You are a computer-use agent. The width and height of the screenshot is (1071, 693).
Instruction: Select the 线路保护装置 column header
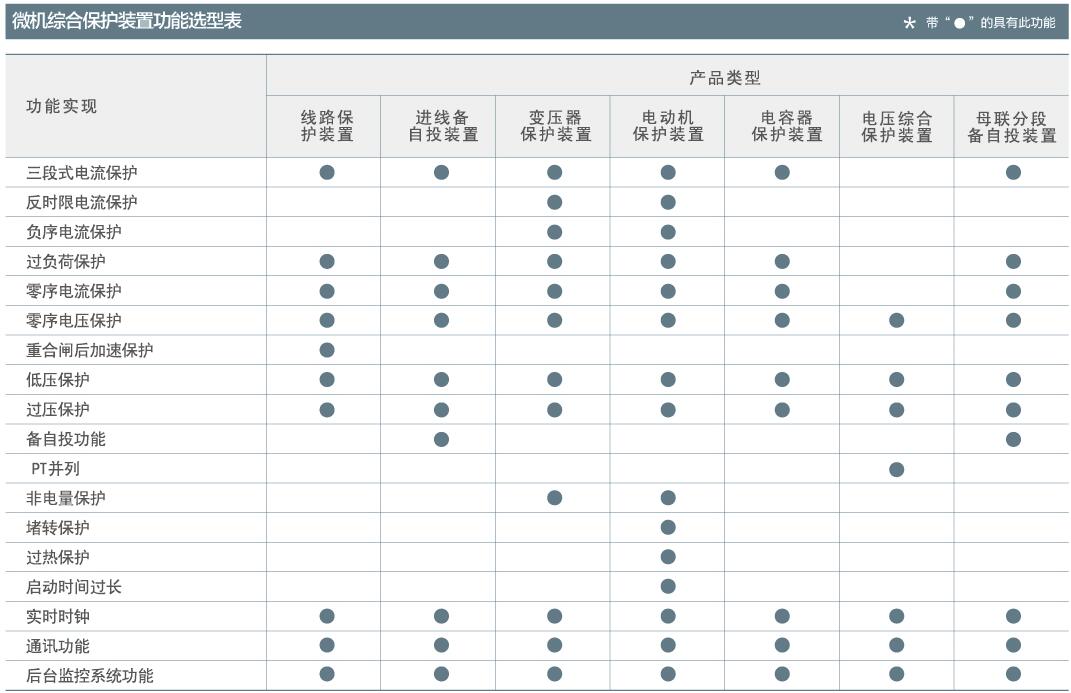327,126
